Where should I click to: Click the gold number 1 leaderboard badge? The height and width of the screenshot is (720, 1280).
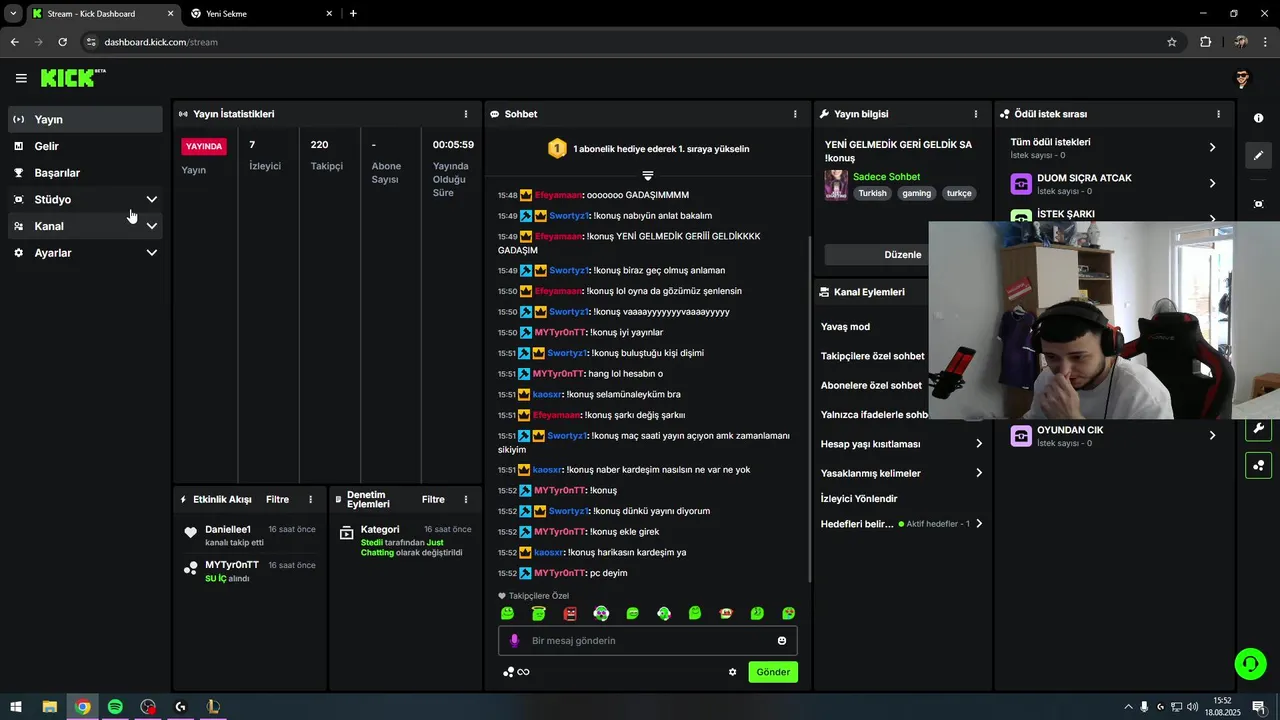tap(557, 149)
